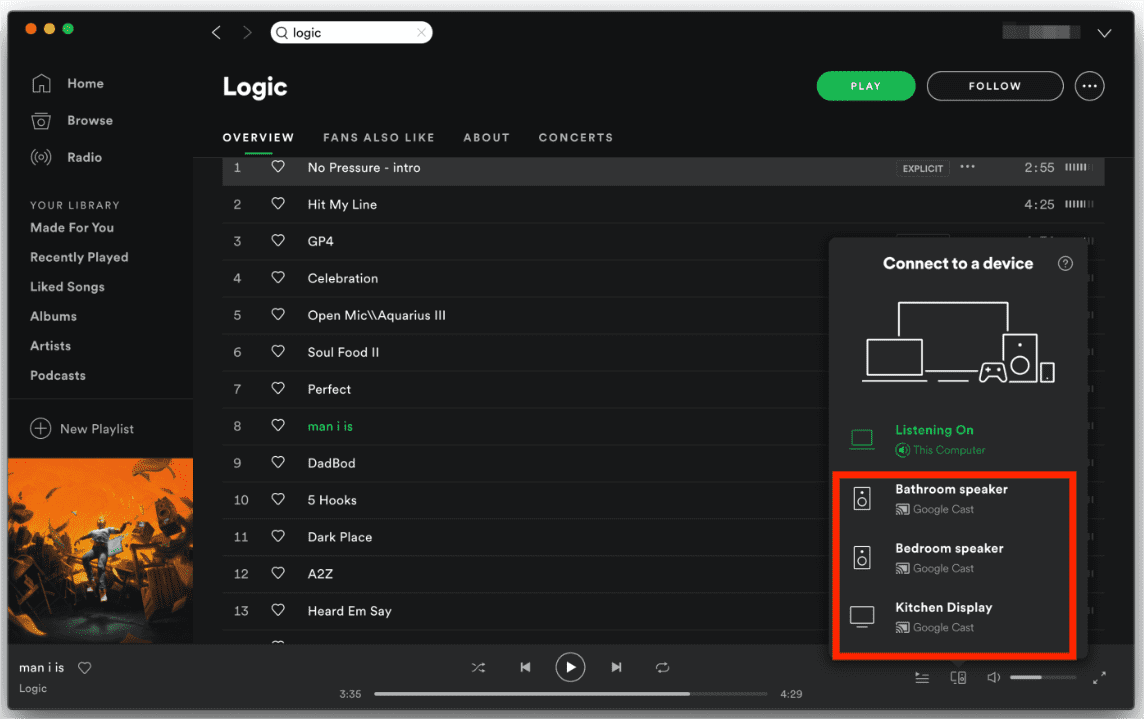Toggle shuffle playback
1144x719 pixels.
pos(478,667)
